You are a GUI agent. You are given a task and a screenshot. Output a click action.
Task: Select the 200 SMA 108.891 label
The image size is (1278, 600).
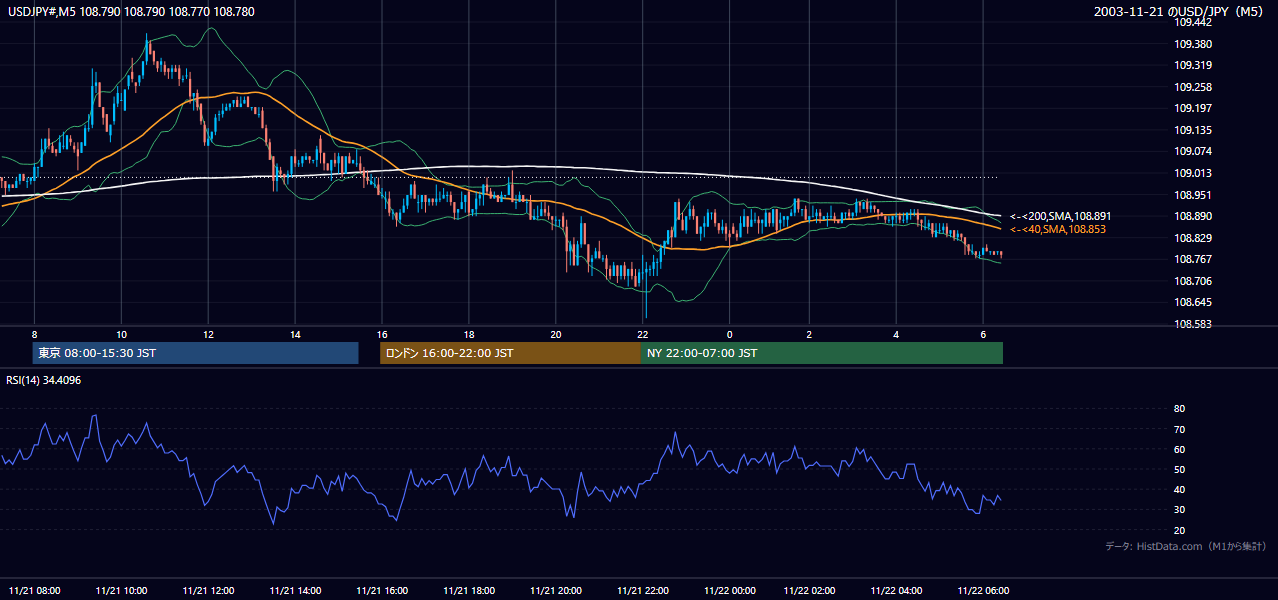[1060, 216]
